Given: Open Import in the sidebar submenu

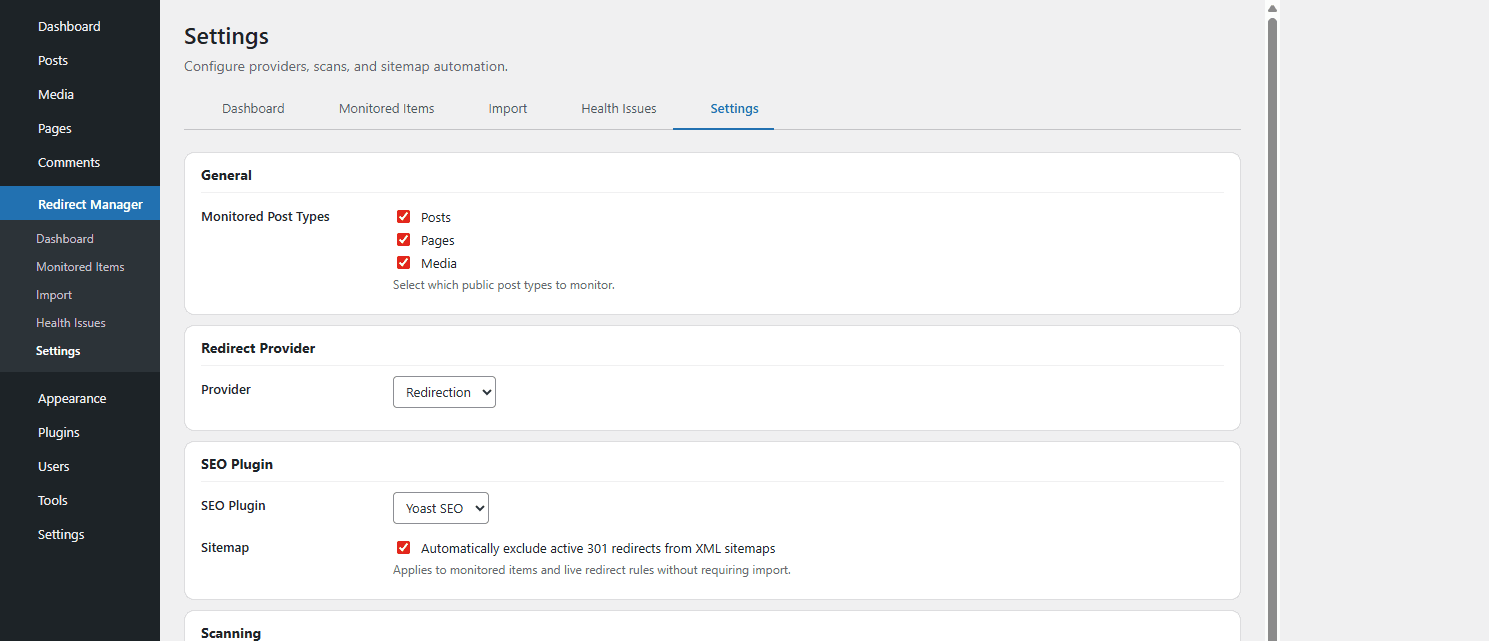Looking at the screenshot, I should point(54,295).
